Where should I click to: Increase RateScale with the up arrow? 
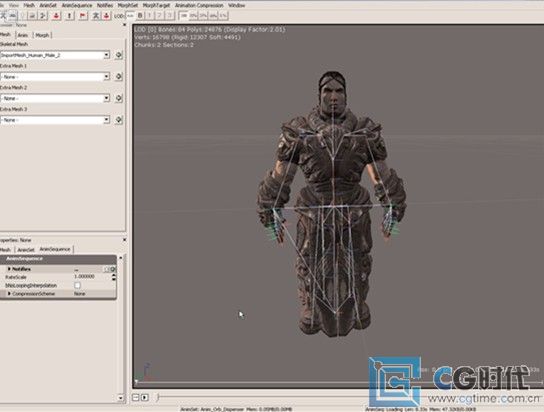point(113,275)
